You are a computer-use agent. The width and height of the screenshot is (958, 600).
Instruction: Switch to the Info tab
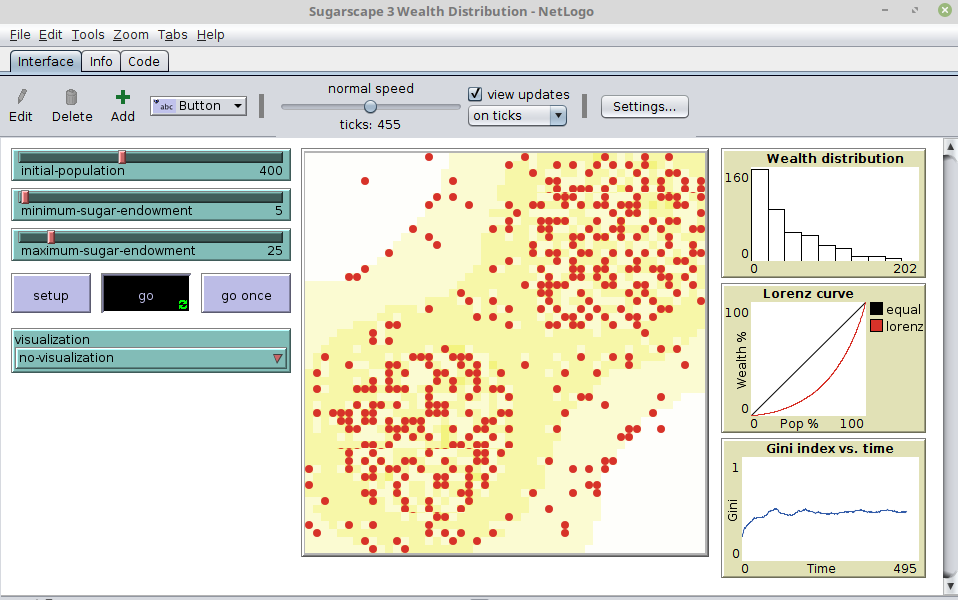point(101,61)
